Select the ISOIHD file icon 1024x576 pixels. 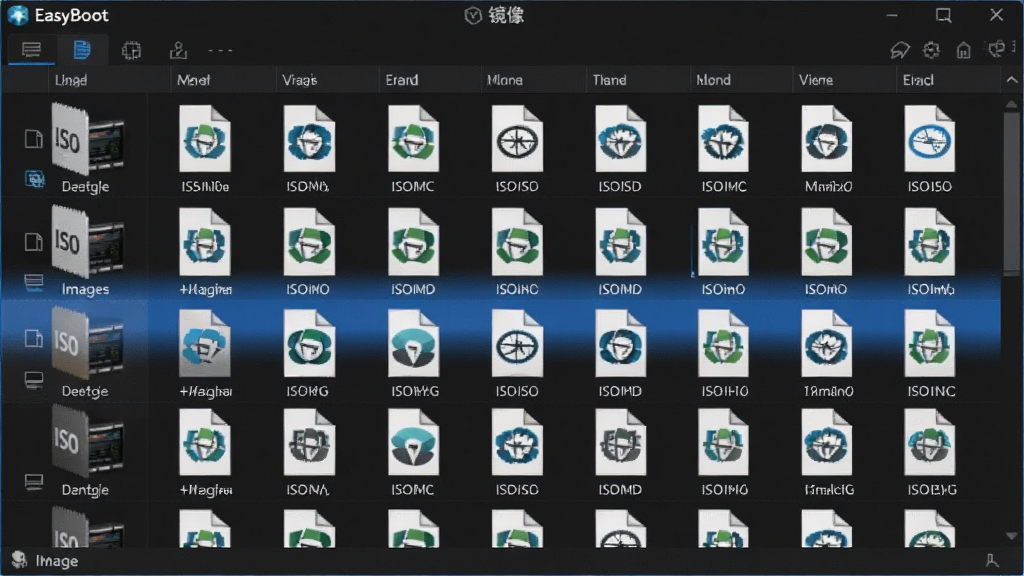pyautogui.click(x=620, y=344)
